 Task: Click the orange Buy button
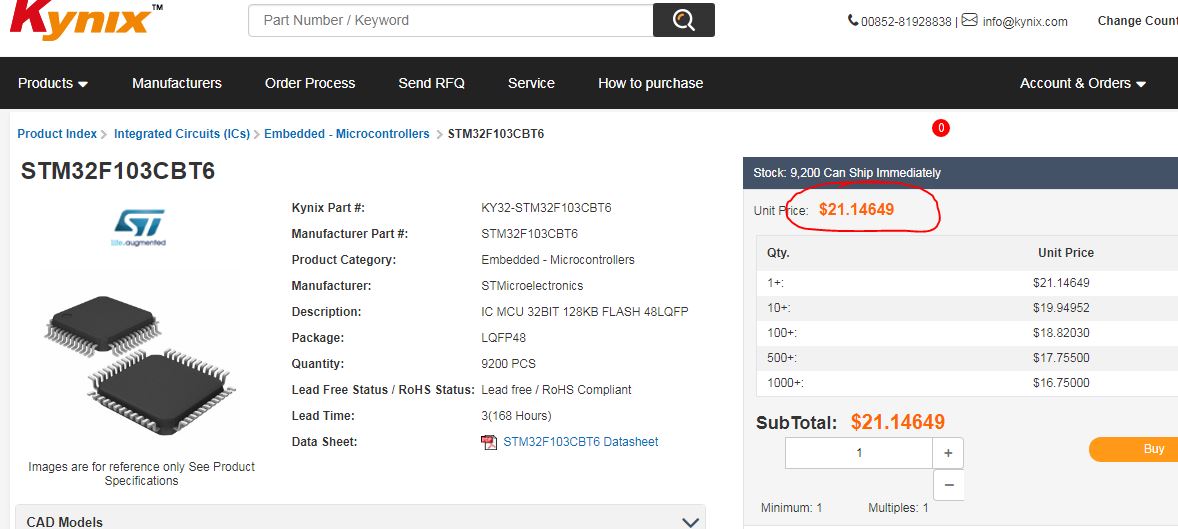(1133, 449)
